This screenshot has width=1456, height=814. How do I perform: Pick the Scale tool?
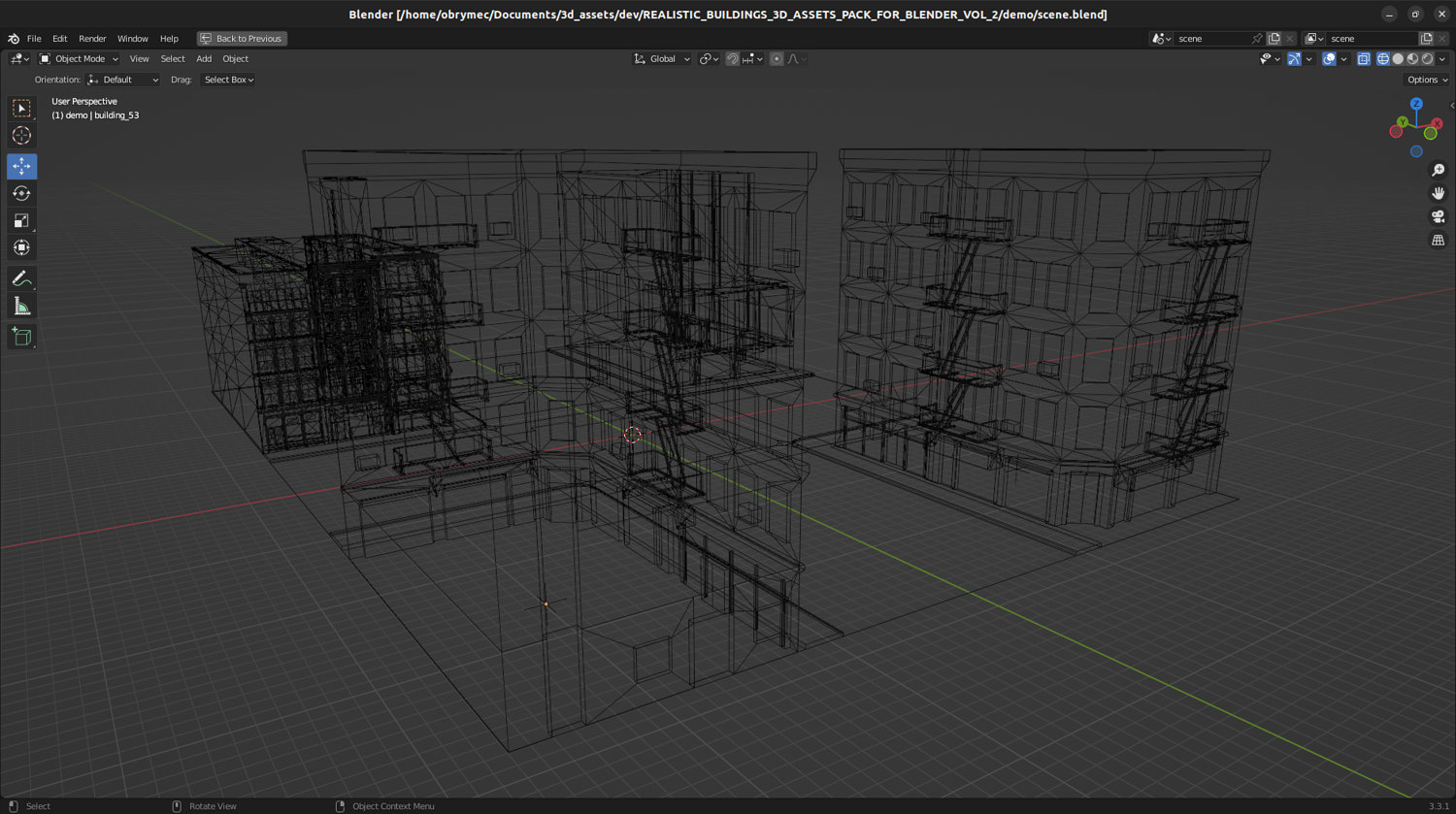21,221
